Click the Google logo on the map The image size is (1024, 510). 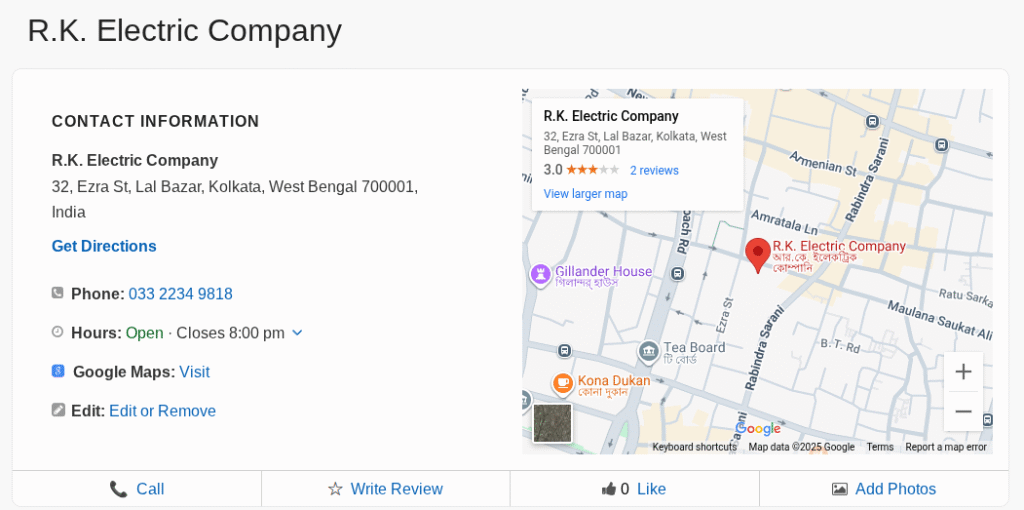pyautogui.click(x=759, y=429)
